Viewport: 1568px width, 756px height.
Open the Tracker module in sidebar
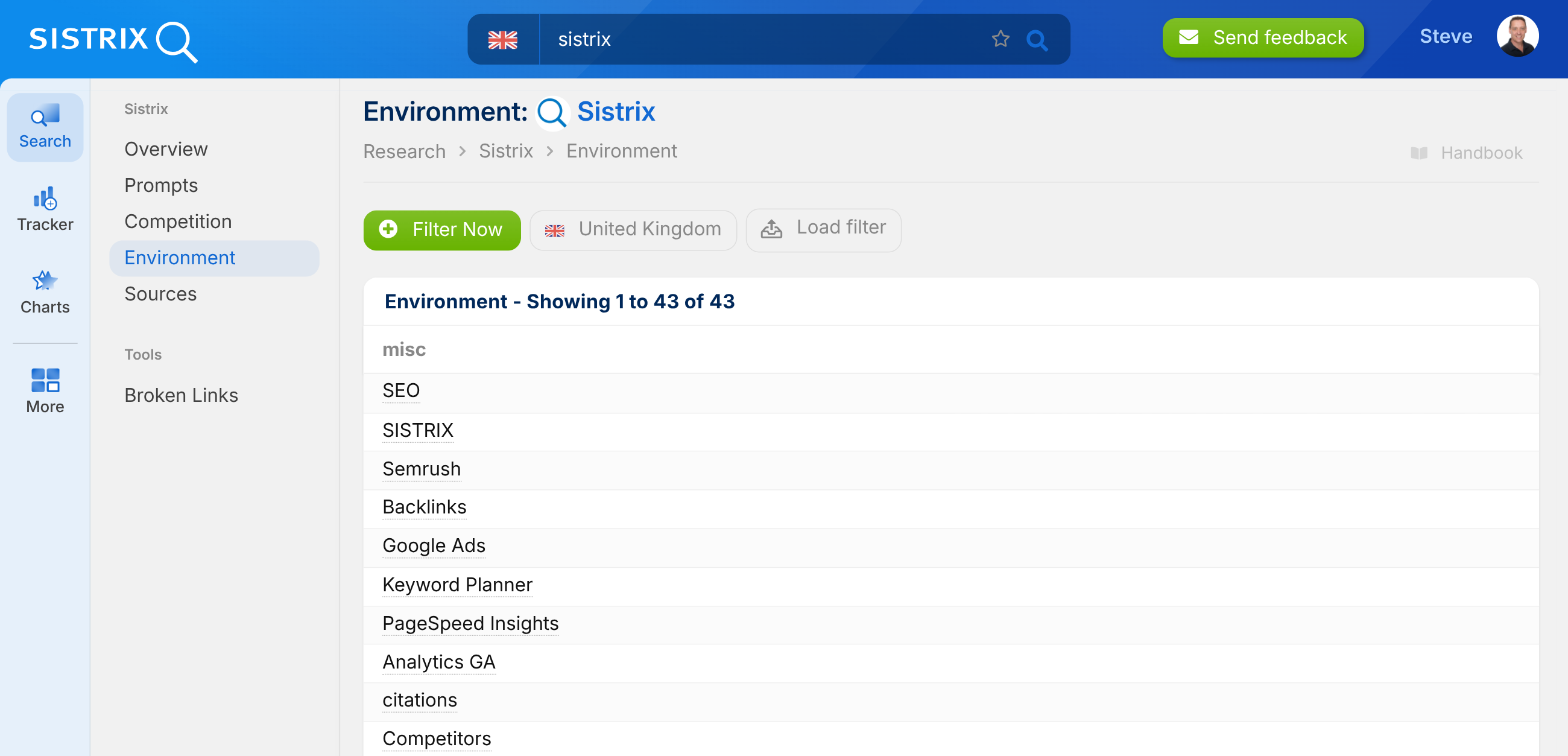45,209
